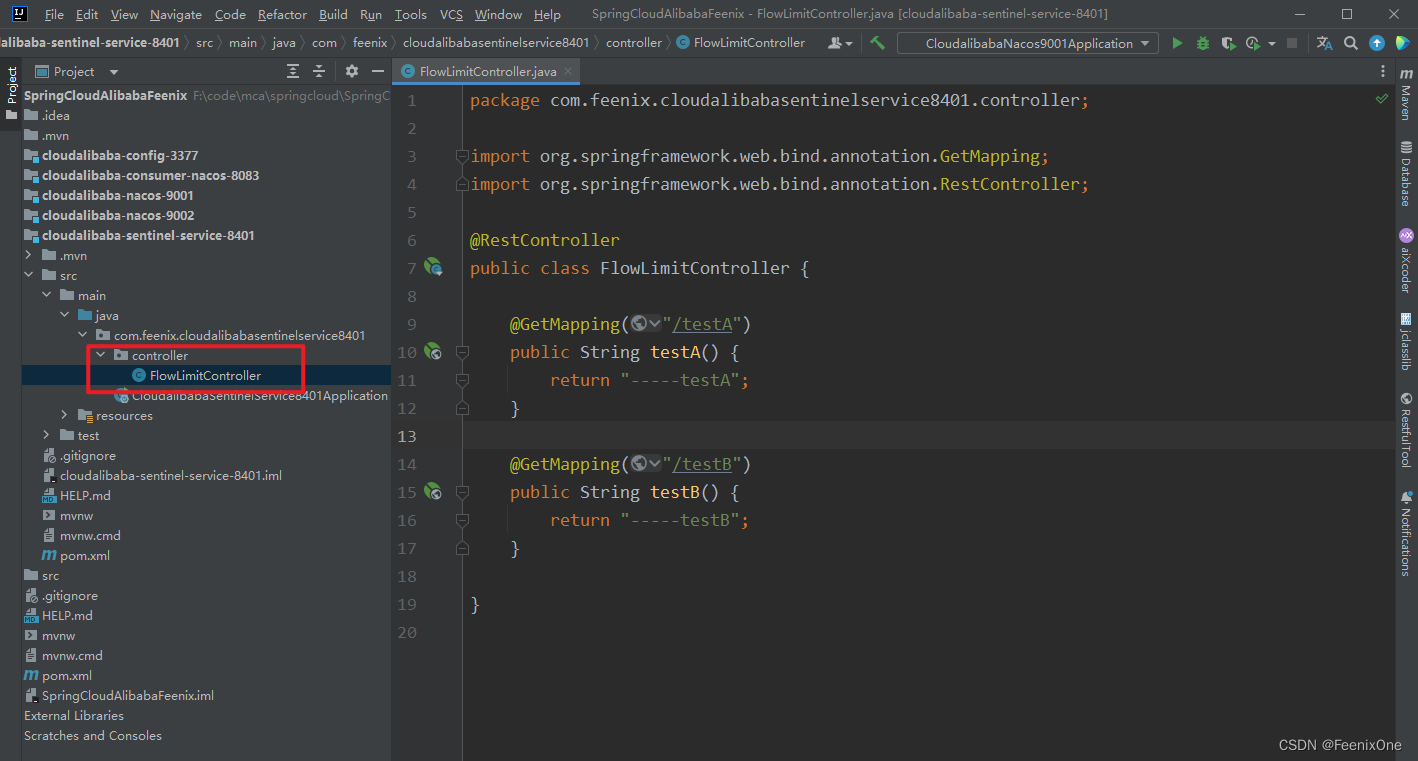Run with coverage using the shield icon
This screenshot has height=761, width=1418.
pos(1229,43)
